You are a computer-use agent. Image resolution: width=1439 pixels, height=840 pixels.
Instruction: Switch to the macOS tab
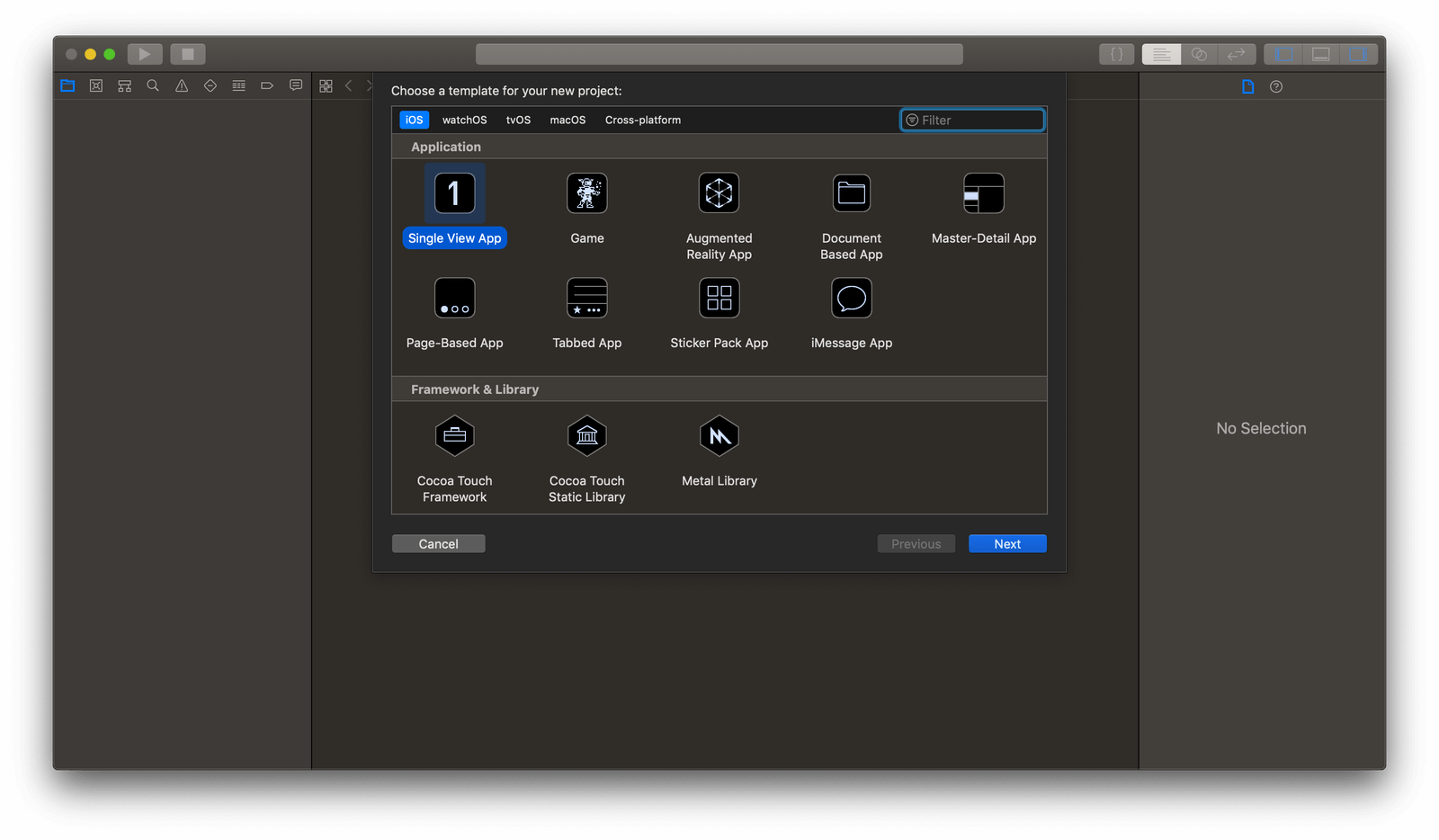coord(567,120)
